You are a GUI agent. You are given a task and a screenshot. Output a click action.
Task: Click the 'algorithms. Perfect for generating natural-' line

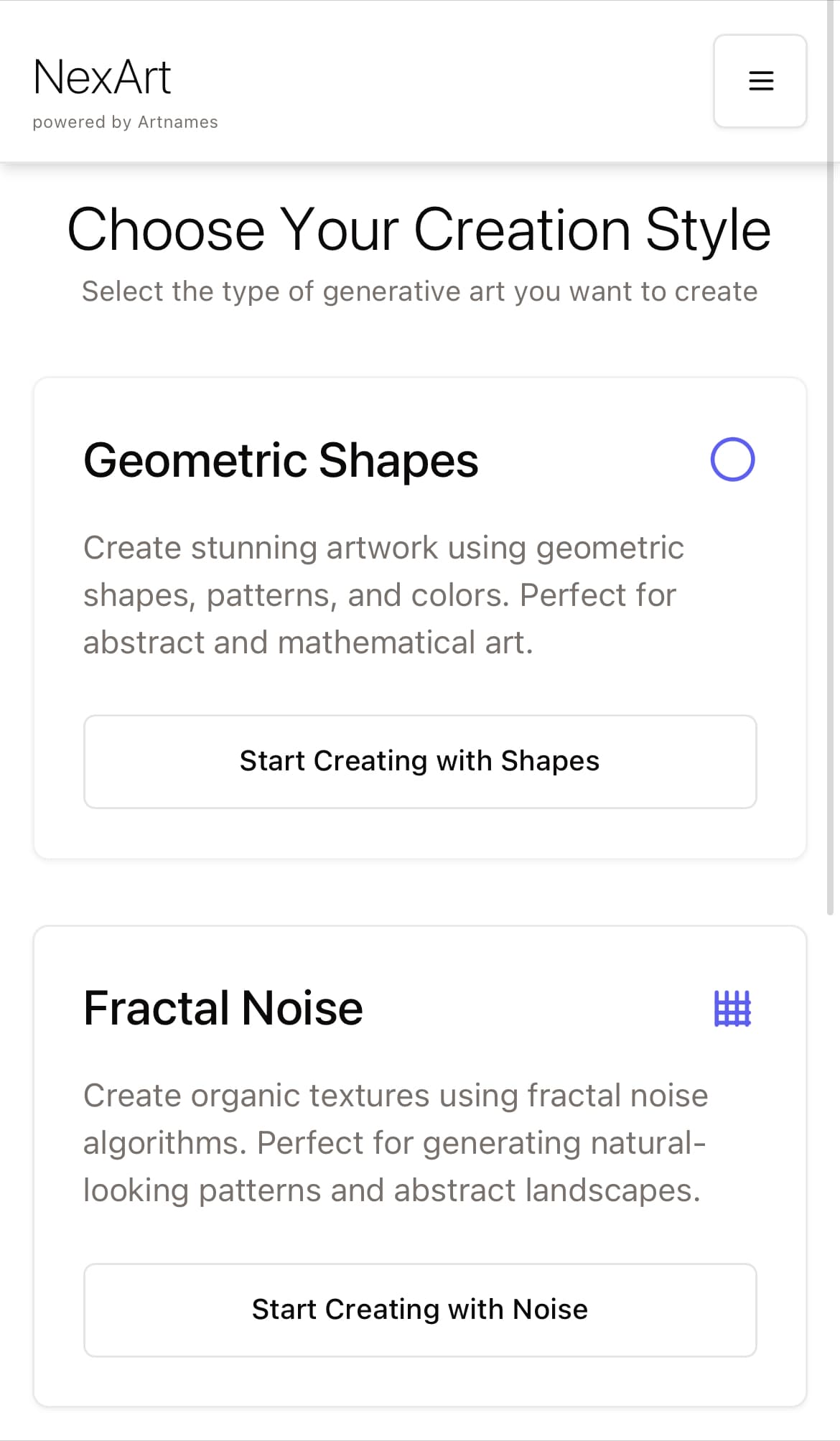click(x=395, y=1143)
